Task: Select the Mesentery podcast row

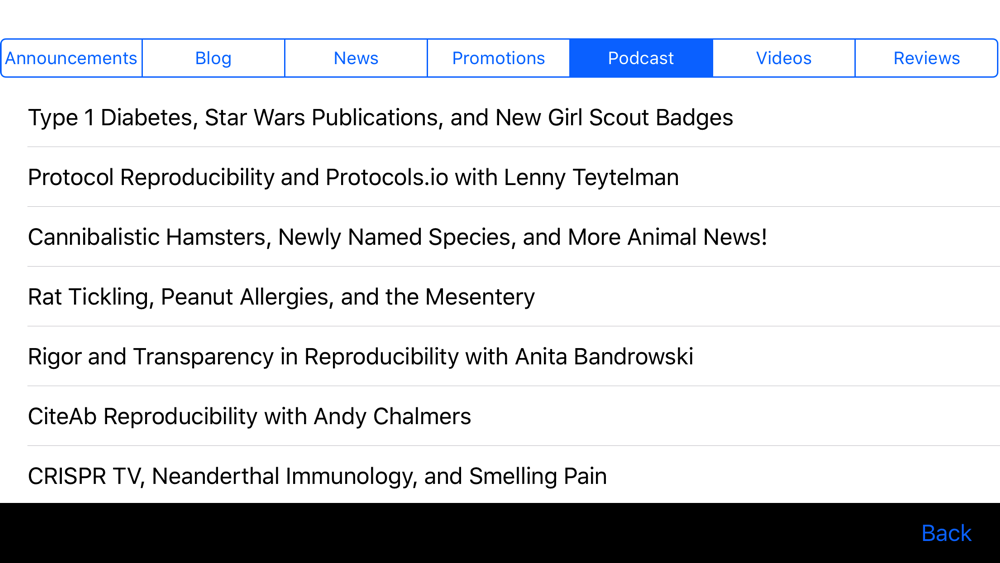Action: coord(281,297)
